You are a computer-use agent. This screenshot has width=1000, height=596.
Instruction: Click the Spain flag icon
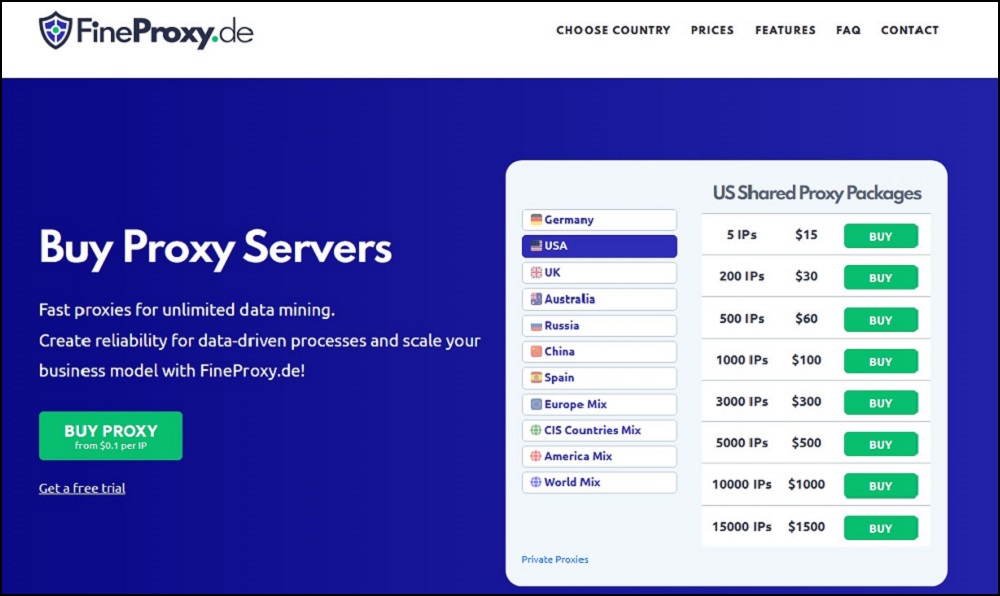pos(536,377)
